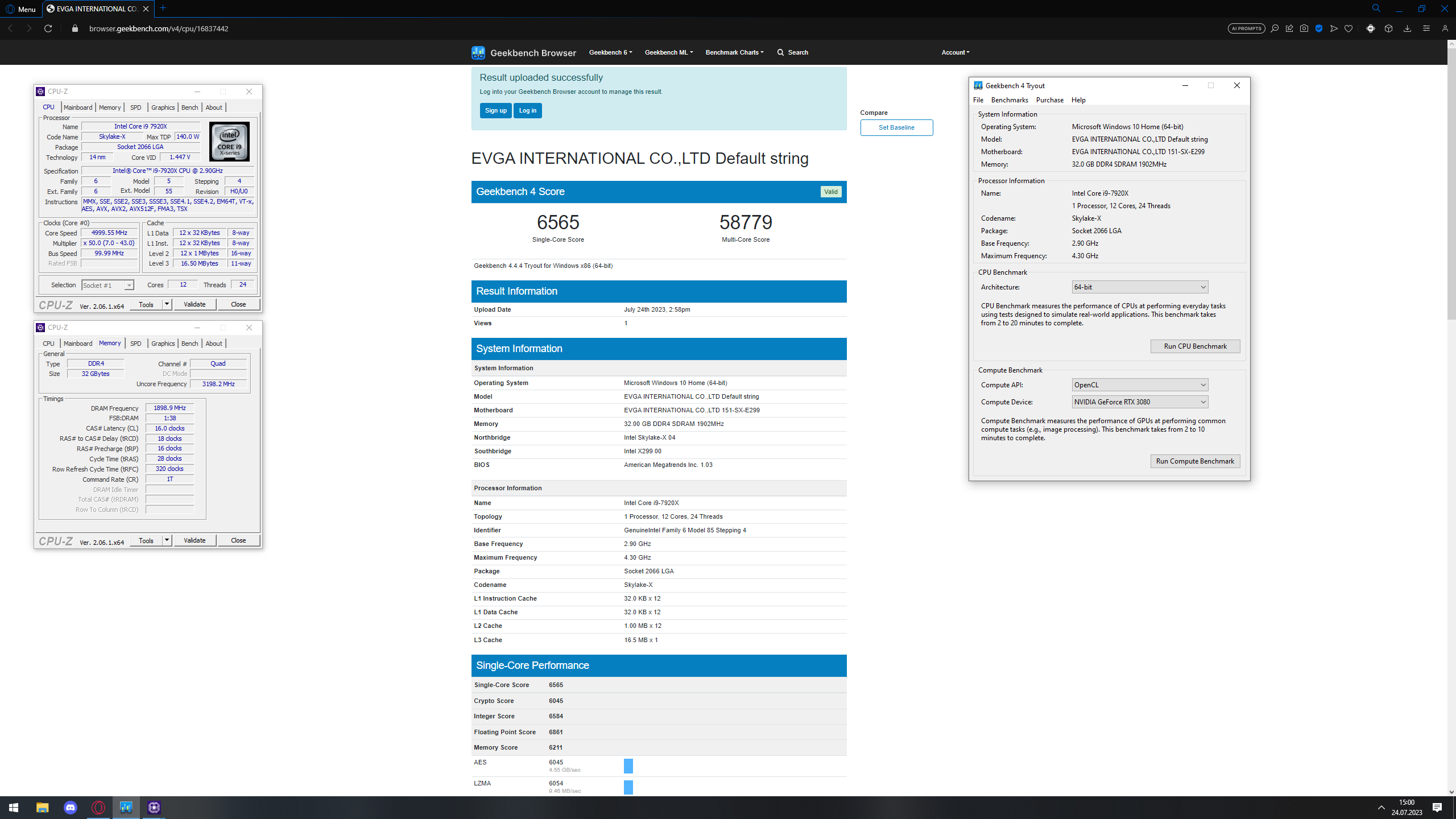The height and width of the screenshot is (819, 1456).
Task: Open the blue ad blocker shield icon
Action: (1319, 28)
